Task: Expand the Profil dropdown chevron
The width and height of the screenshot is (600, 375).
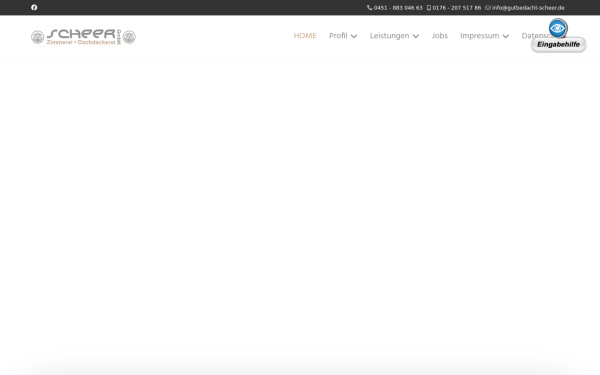Action: click(354, 36)
